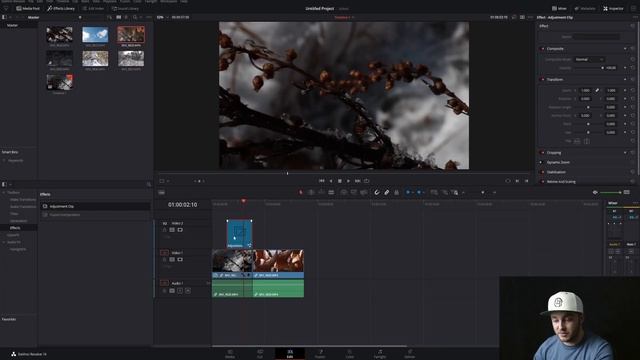
Task: Click the Flip horizontal icon in Transform
Action: 577,141
